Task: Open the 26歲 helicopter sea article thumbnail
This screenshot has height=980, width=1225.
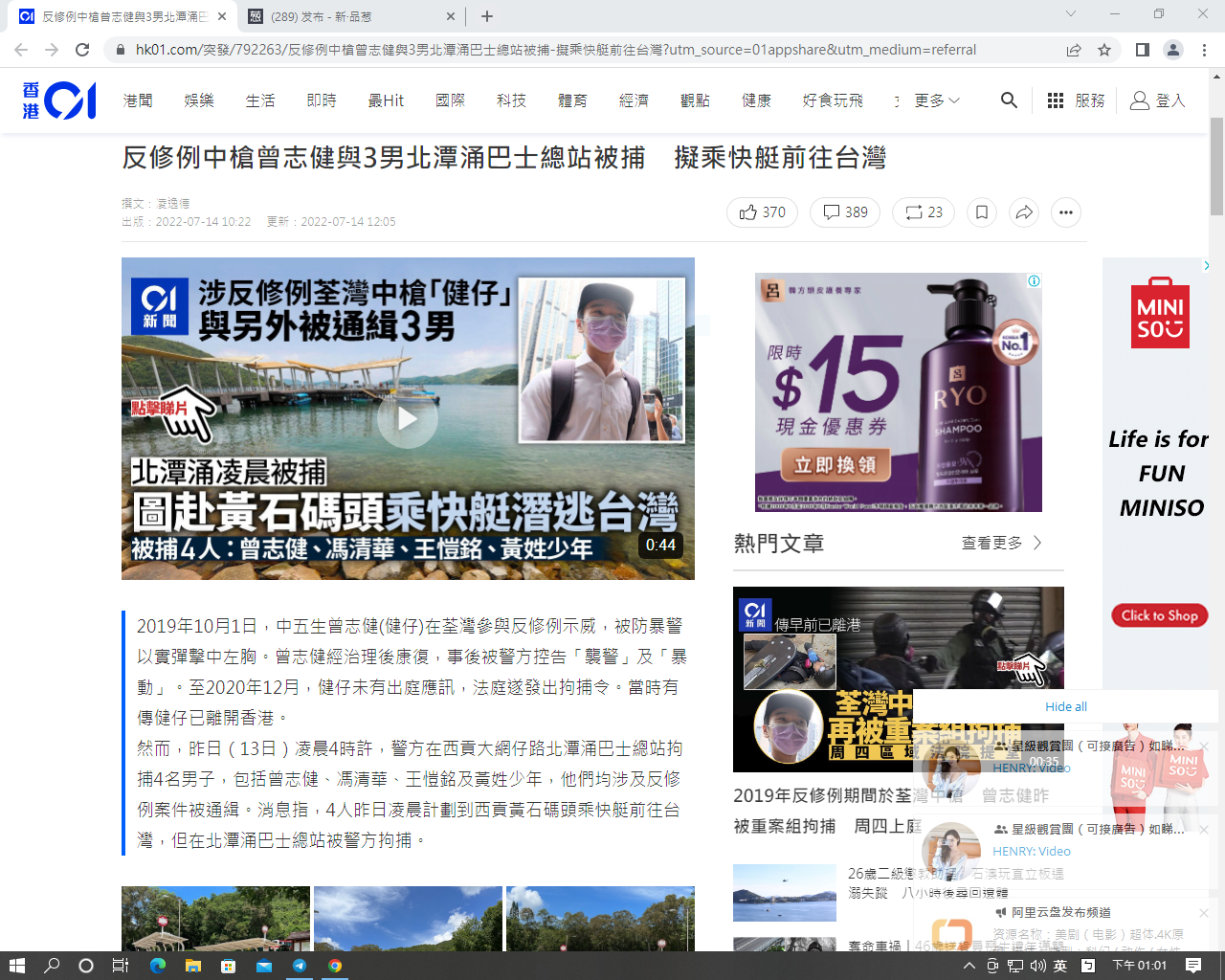Action: click(x=785, y=893)
